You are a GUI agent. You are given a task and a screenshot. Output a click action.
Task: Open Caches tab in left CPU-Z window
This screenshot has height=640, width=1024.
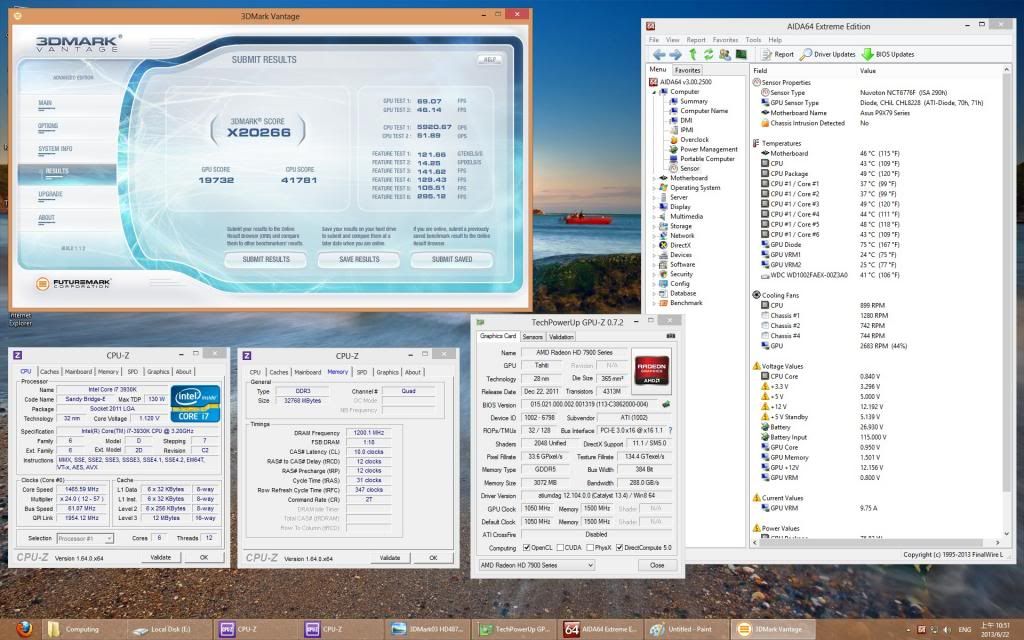[x=50, y=372]
